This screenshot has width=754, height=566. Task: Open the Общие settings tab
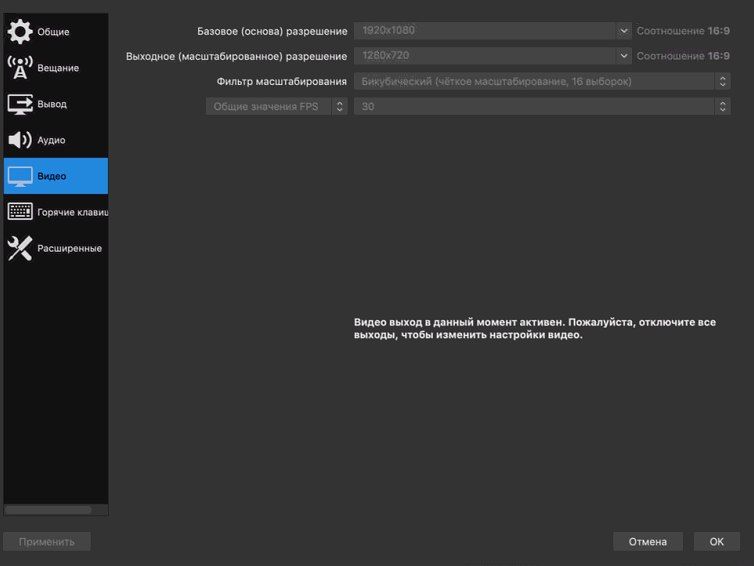(x=56, y=32)
